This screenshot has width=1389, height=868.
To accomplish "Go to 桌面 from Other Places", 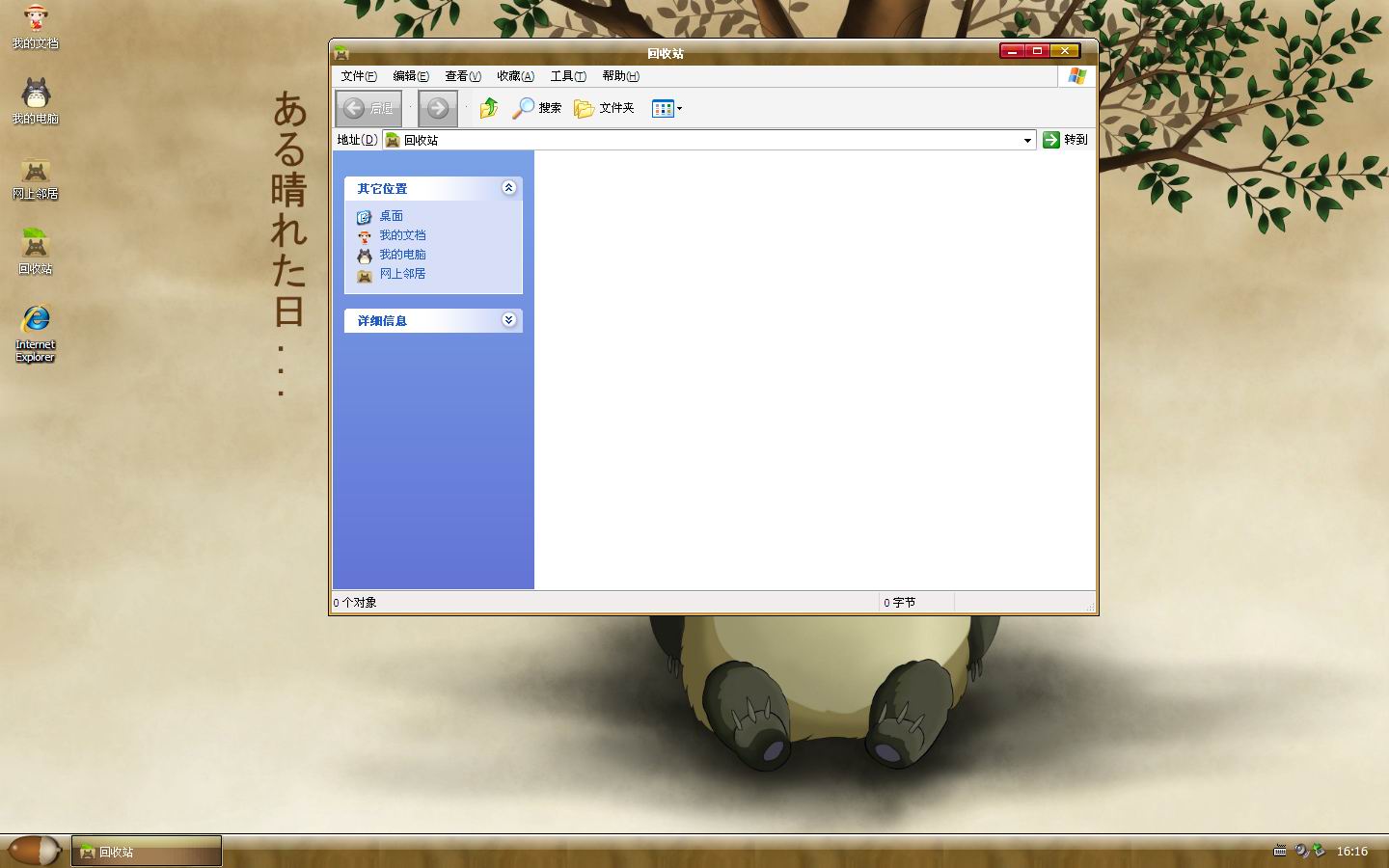I will point(391,216).
